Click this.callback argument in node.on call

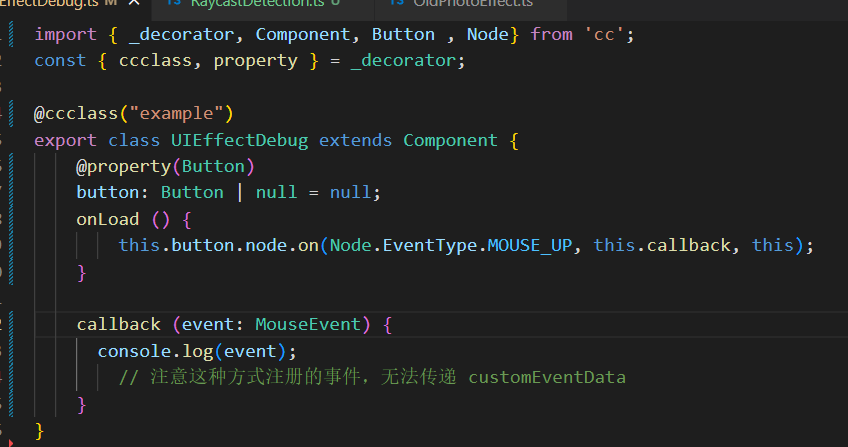(x=662, y=245)
